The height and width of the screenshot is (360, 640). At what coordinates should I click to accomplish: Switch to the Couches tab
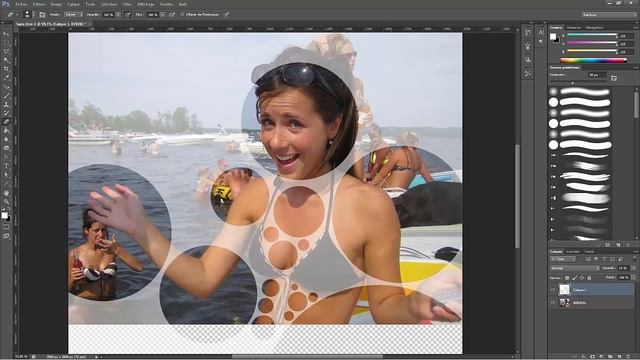573,251
